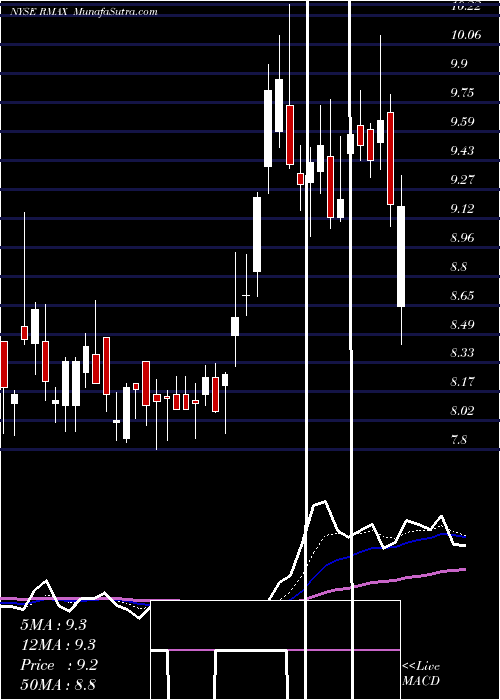Click the '50MA : 8.8' readout
Screen dimensions: 500x700
click(58, 685)
